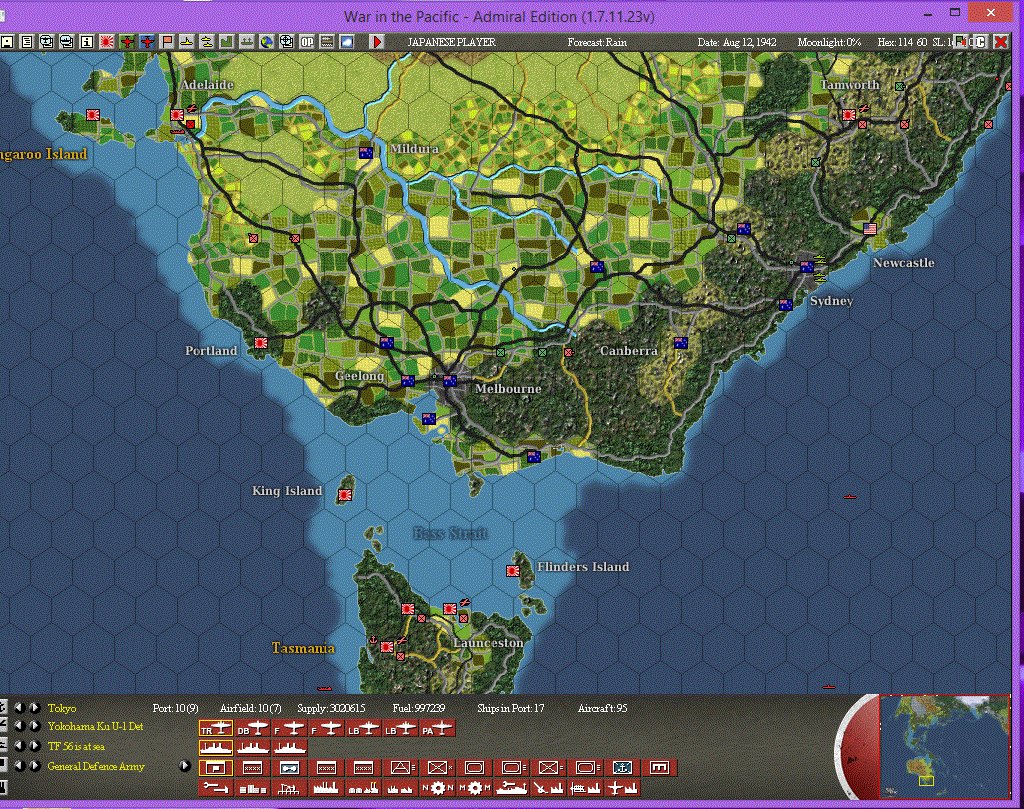Select Japanese flag on Kangaroo Island
This screenshot has height=809, width=1024.
(93, 115)
